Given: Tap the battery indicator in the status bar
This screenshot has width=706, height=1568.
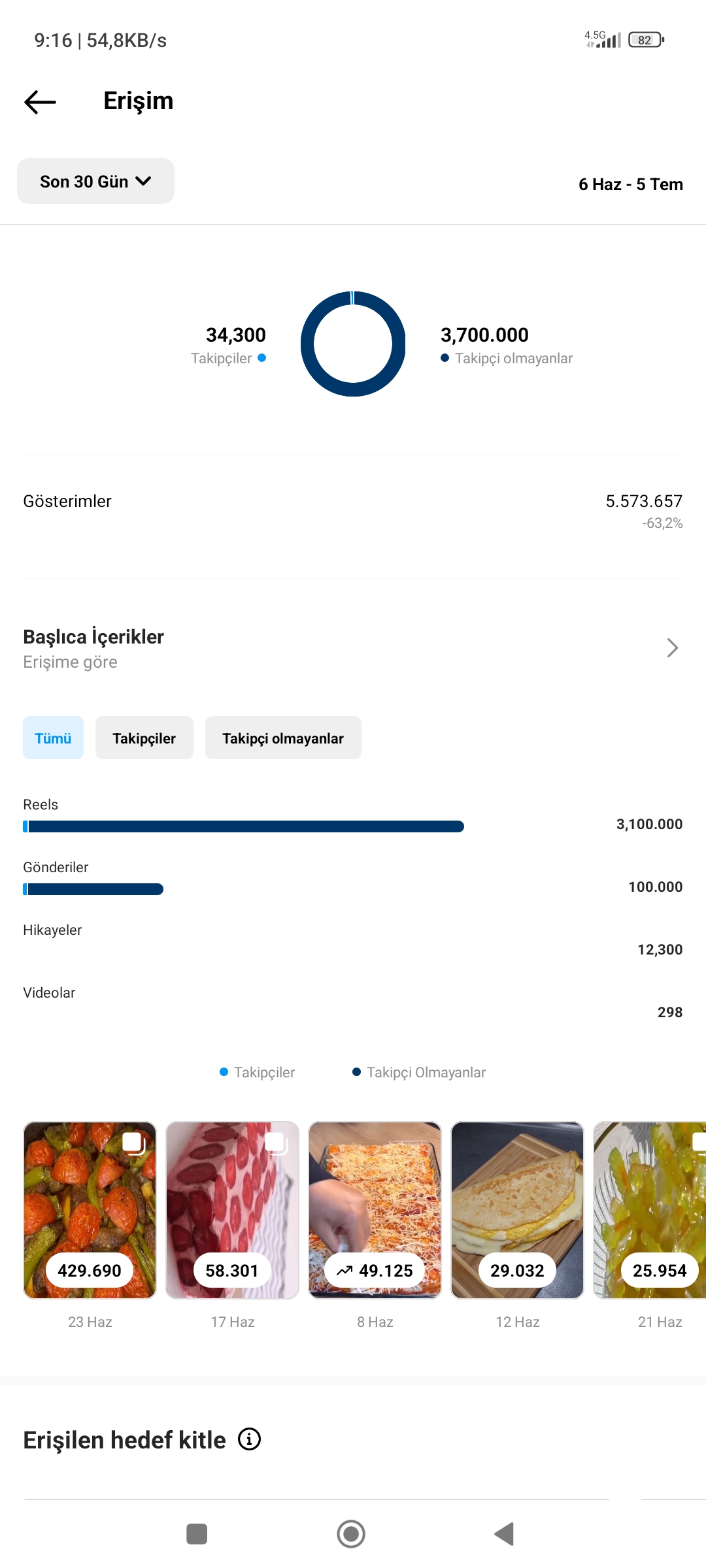Looking at the screenshot, I should [x=646, y=40].
